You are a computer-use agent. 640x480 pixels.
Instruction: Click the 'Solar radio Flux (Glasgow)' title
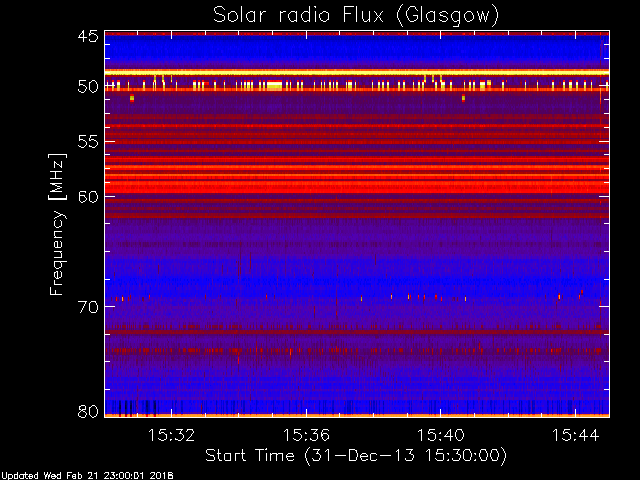[x=356, y=16]
